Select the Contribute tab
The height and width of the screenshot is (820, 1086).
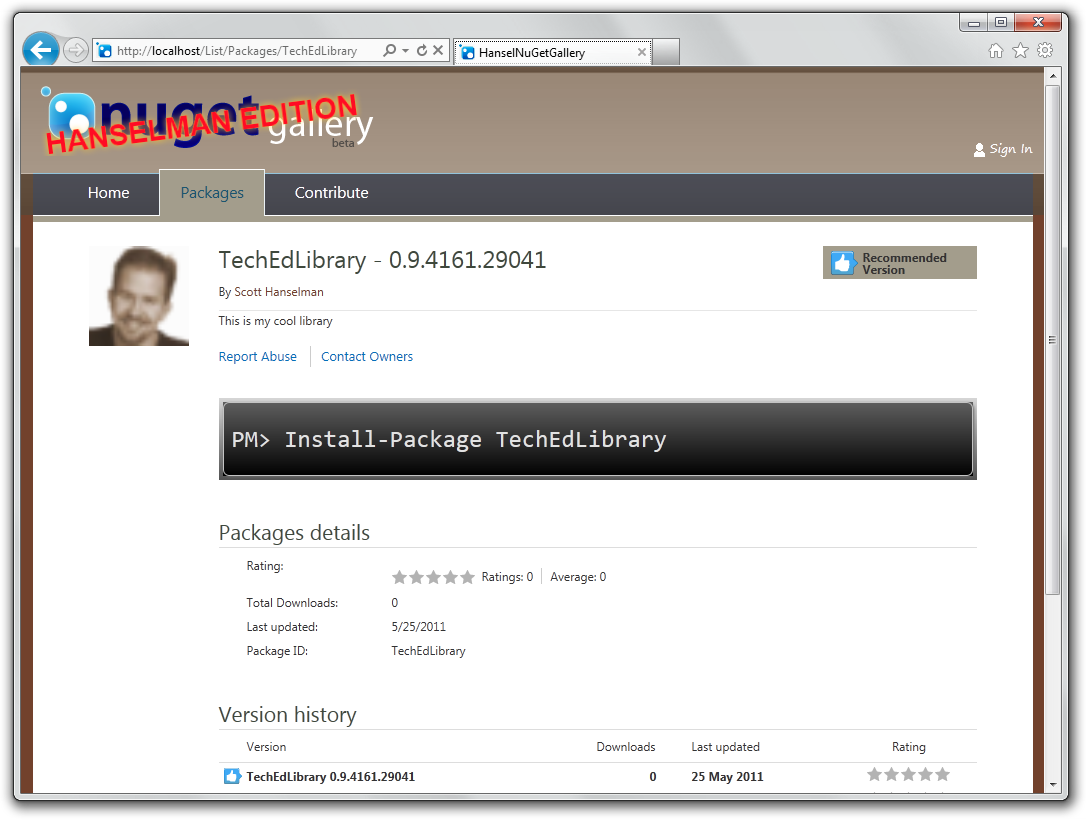[x=331, y=193]
